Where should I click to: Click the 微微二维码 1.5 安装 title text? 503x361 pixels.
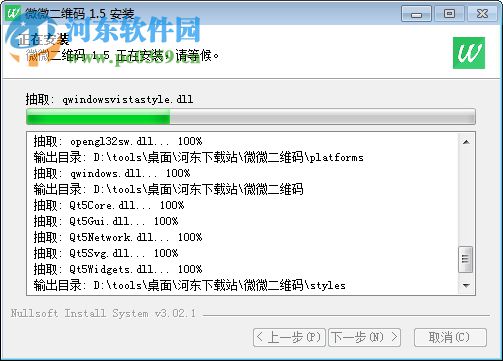pos(79,14)
